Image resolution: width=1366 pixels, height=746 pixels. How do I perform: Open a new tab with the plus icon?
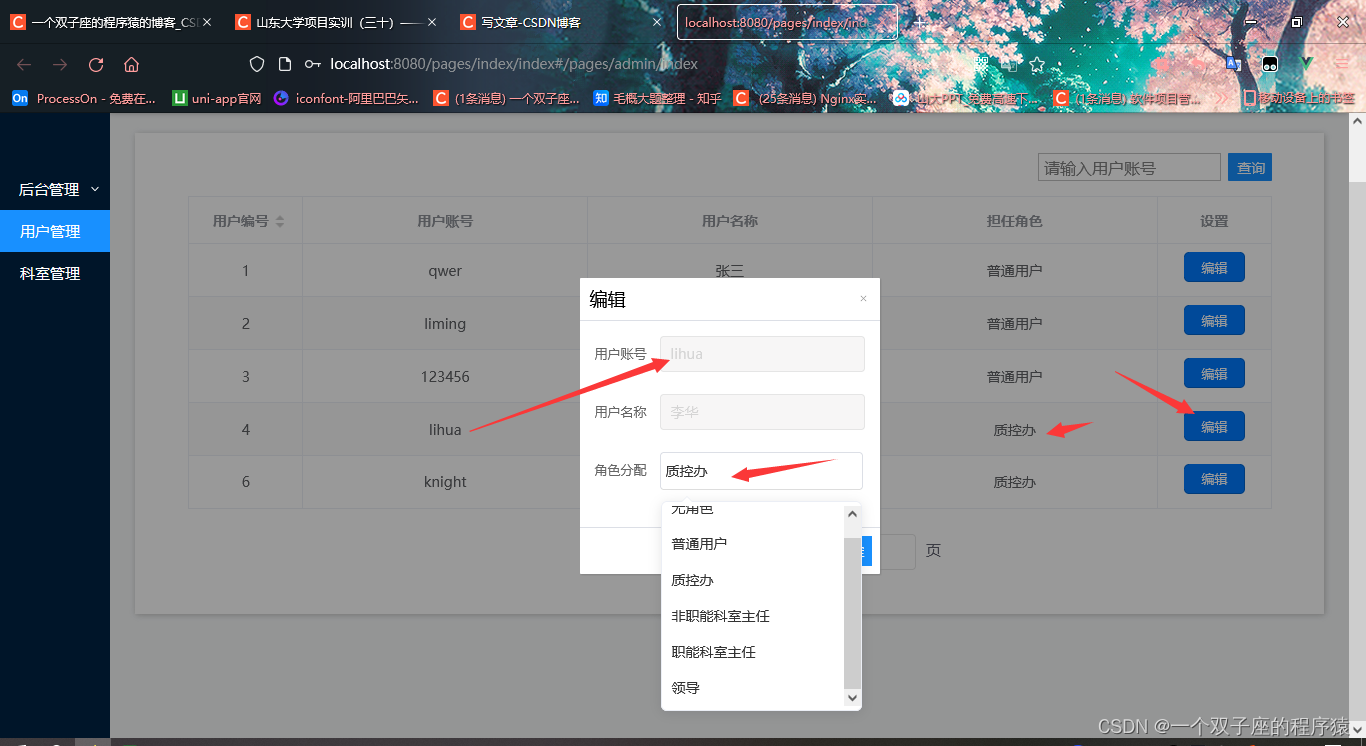pyautogui.click(x=919, y=21)
